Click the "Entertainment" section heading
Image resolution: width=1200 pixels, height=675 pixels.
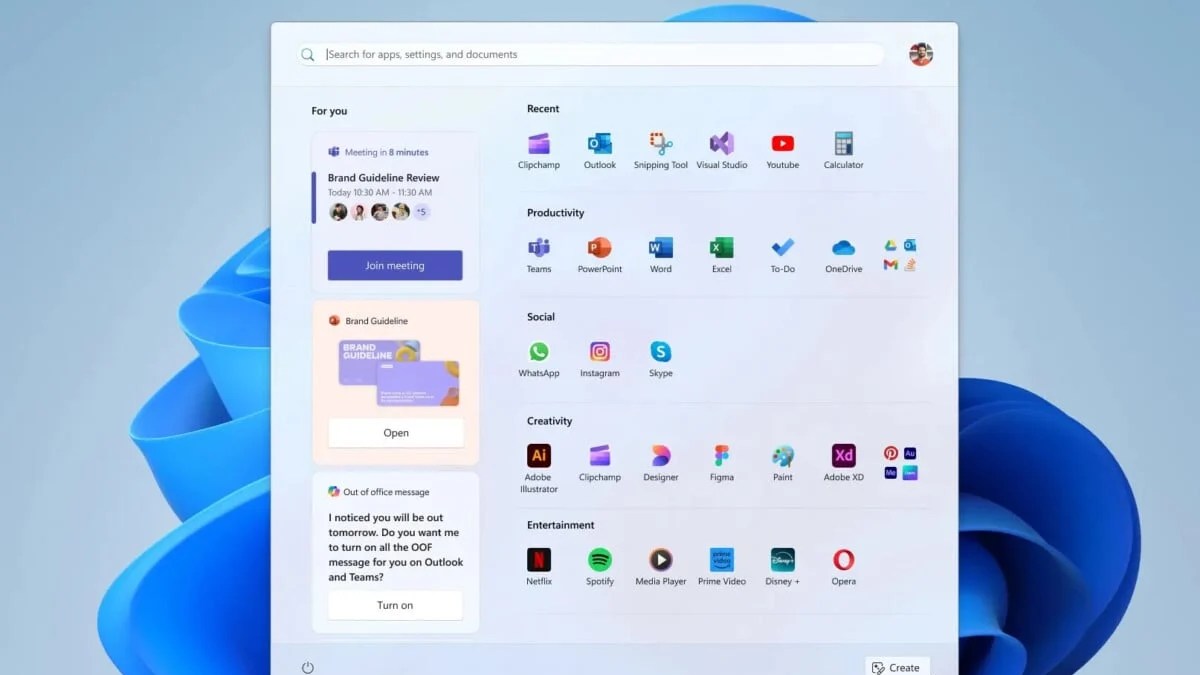click(x=561, y=525)
